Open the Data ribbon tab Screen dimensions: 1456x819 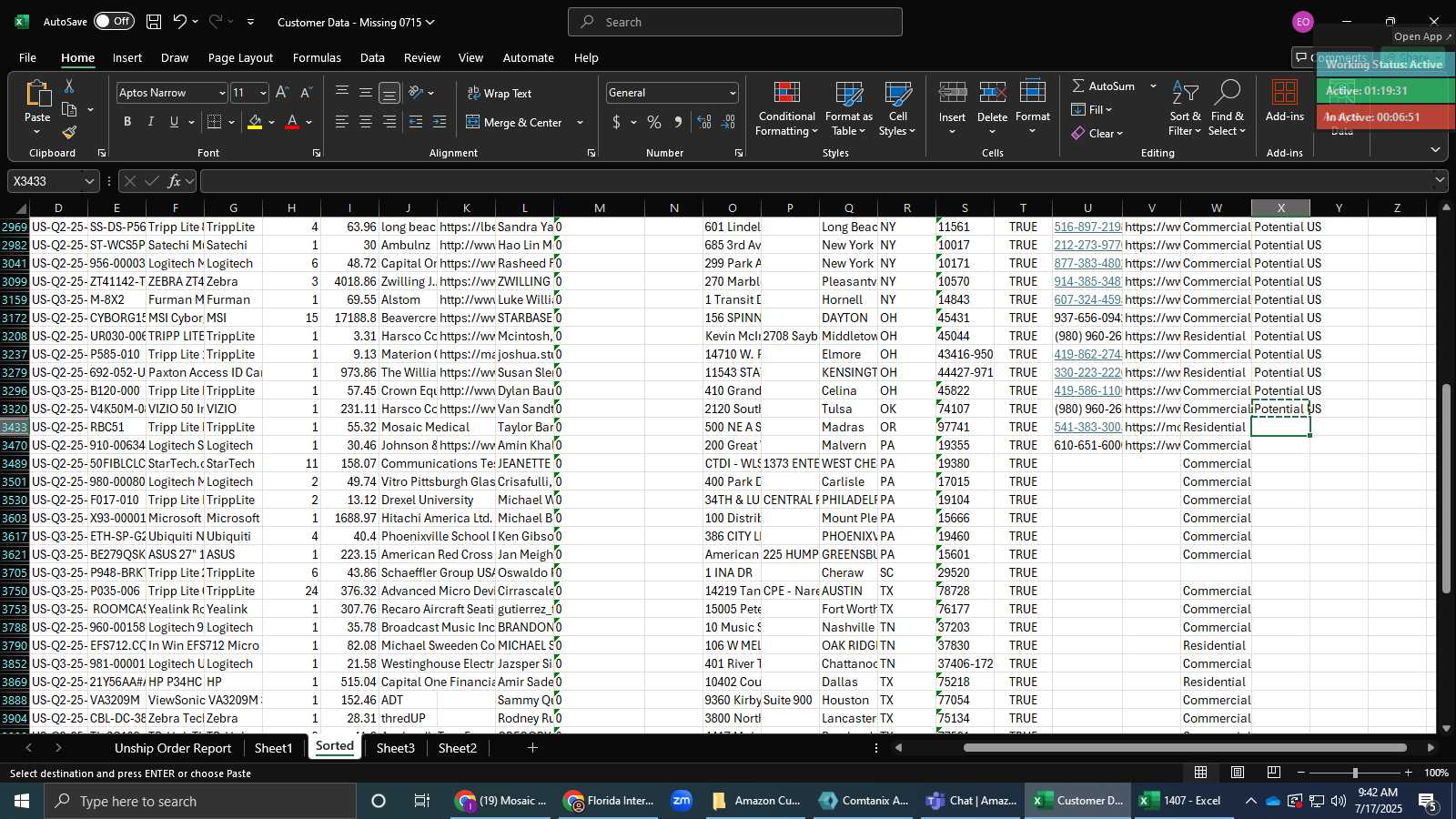coord(372,57)
